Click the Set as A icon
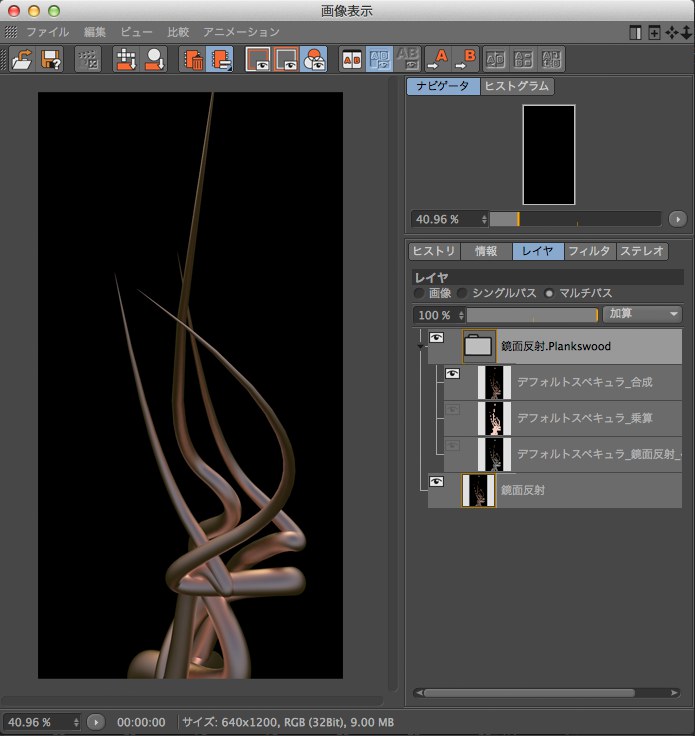 click(x=437, y=59)
